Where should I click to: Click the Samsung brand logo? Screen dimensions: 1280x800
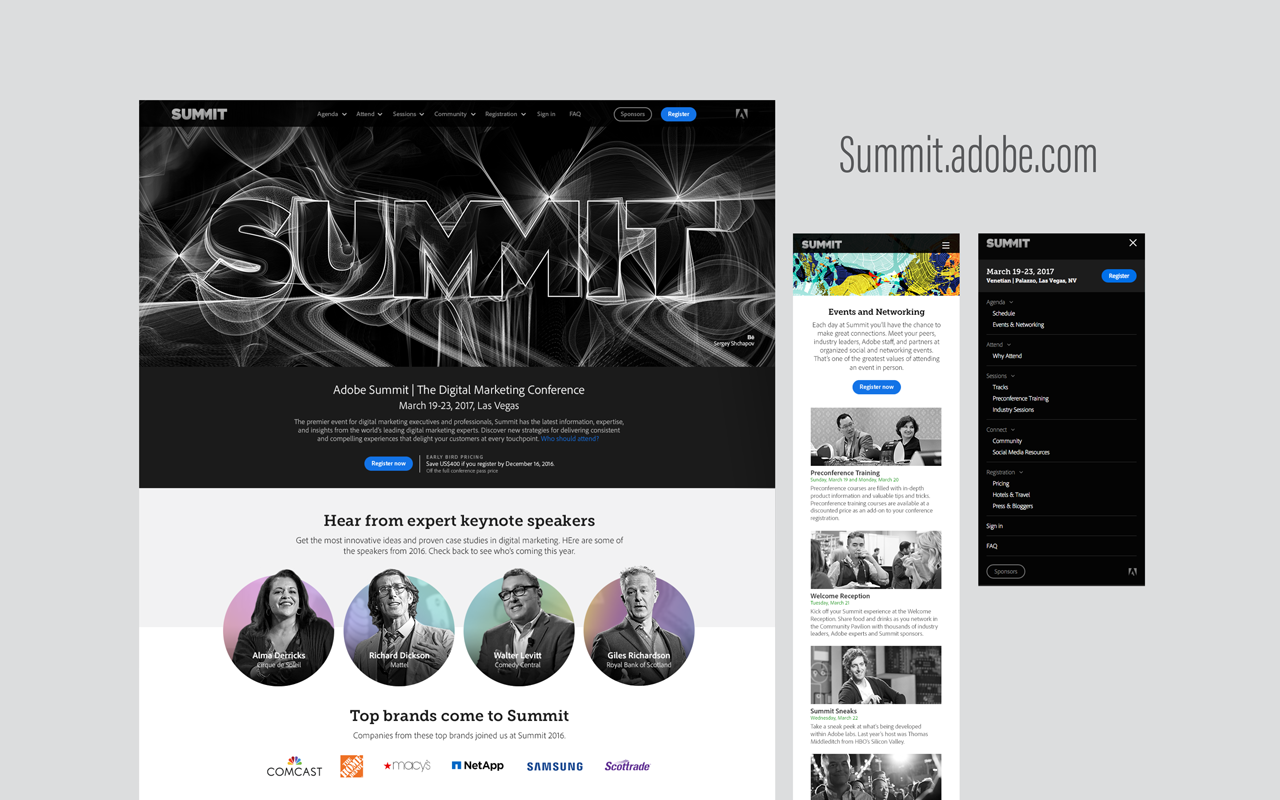click(555, 767)
